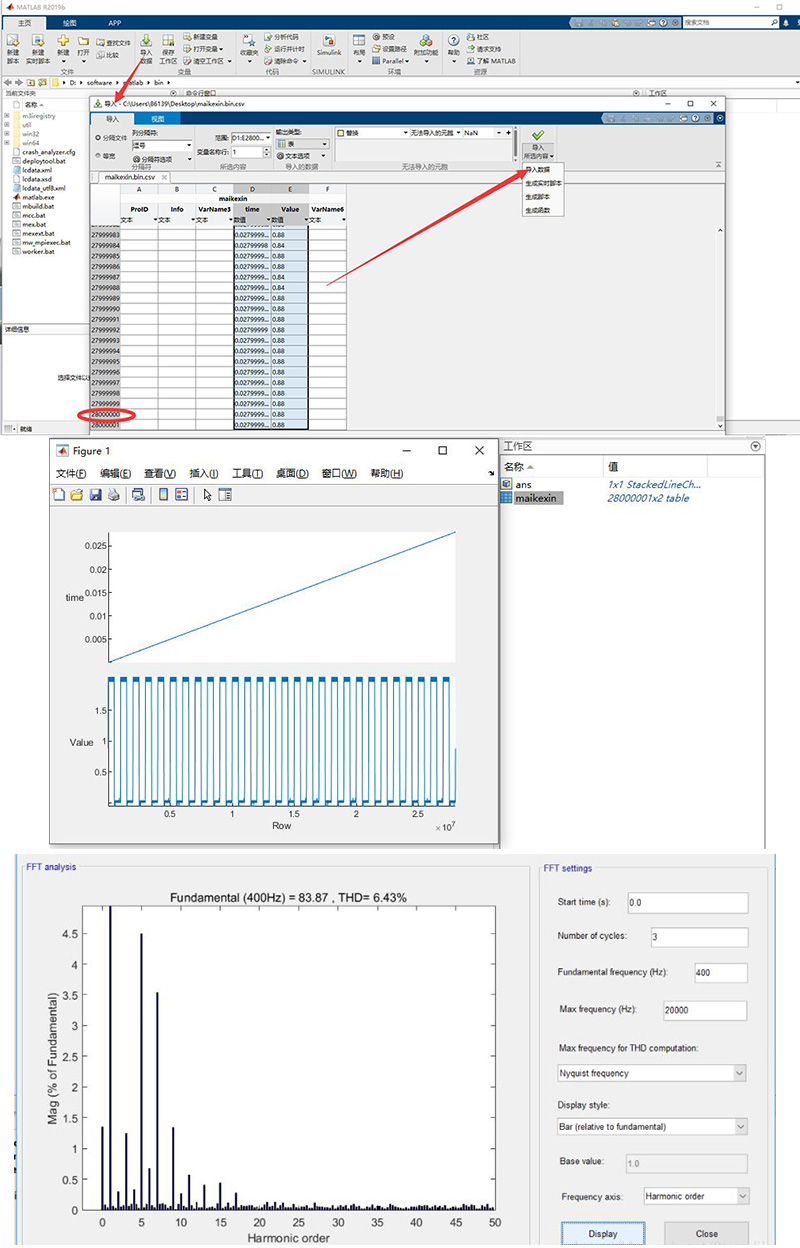Viewport: 800px width, 1248px height.
Task: Click the green checkmark import selection button
Action: pos(537,135)
